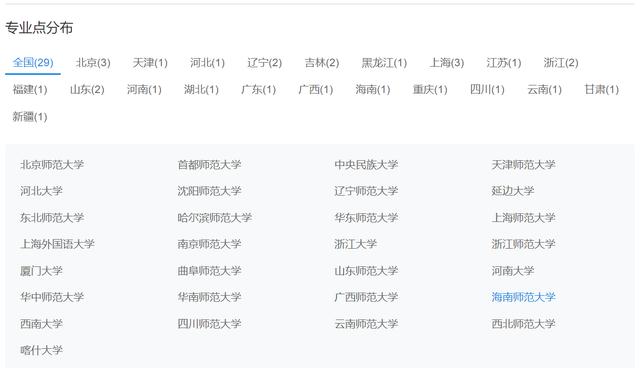
Task: Switch to the 北京(3) tab
Action: pos(93,62)
